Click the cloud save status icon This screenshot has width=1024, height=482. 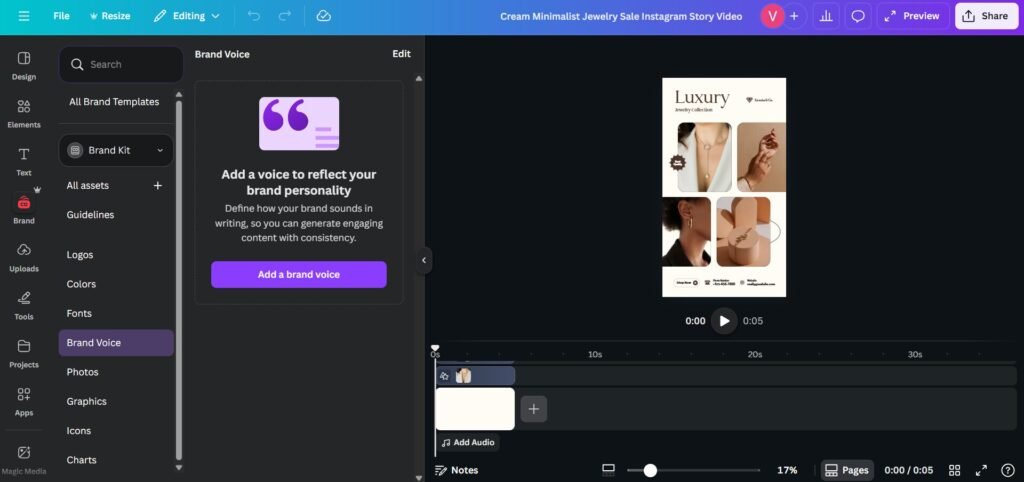323,16
